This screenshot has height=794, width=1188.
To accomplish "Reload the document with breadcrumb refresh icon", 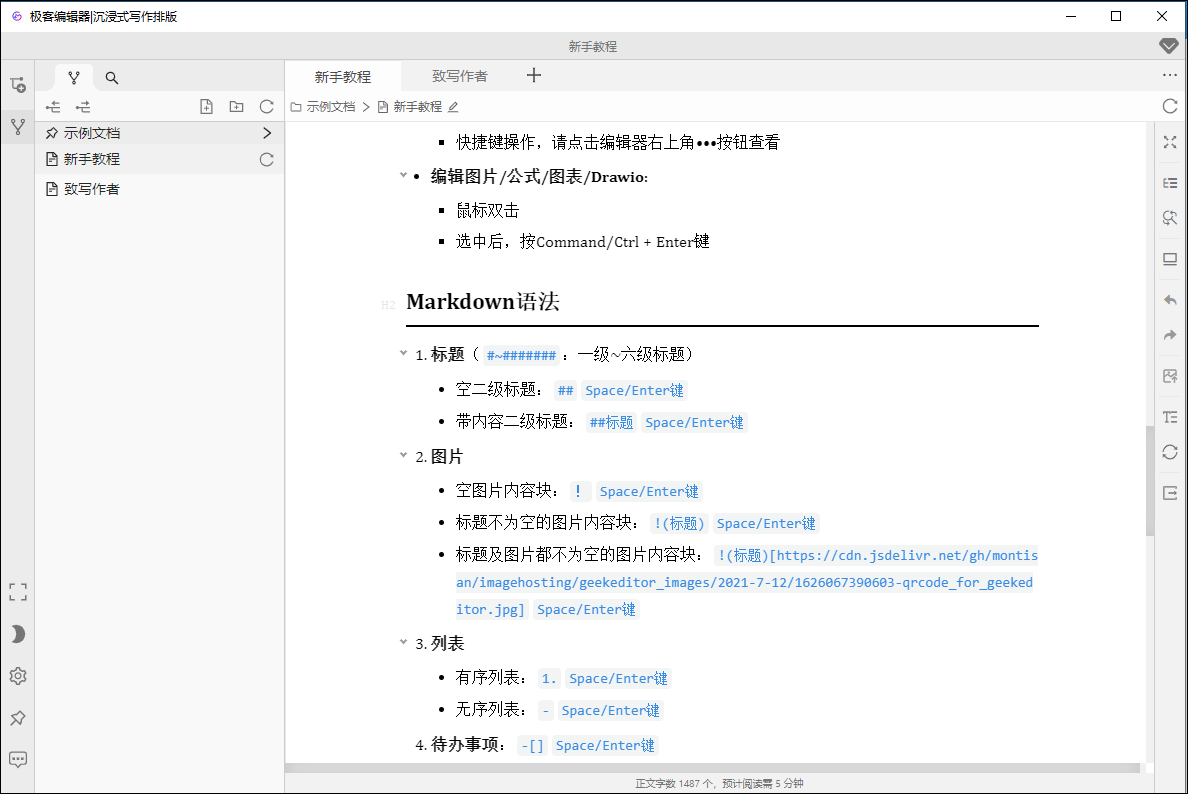I will click(x=1170, y=106).
